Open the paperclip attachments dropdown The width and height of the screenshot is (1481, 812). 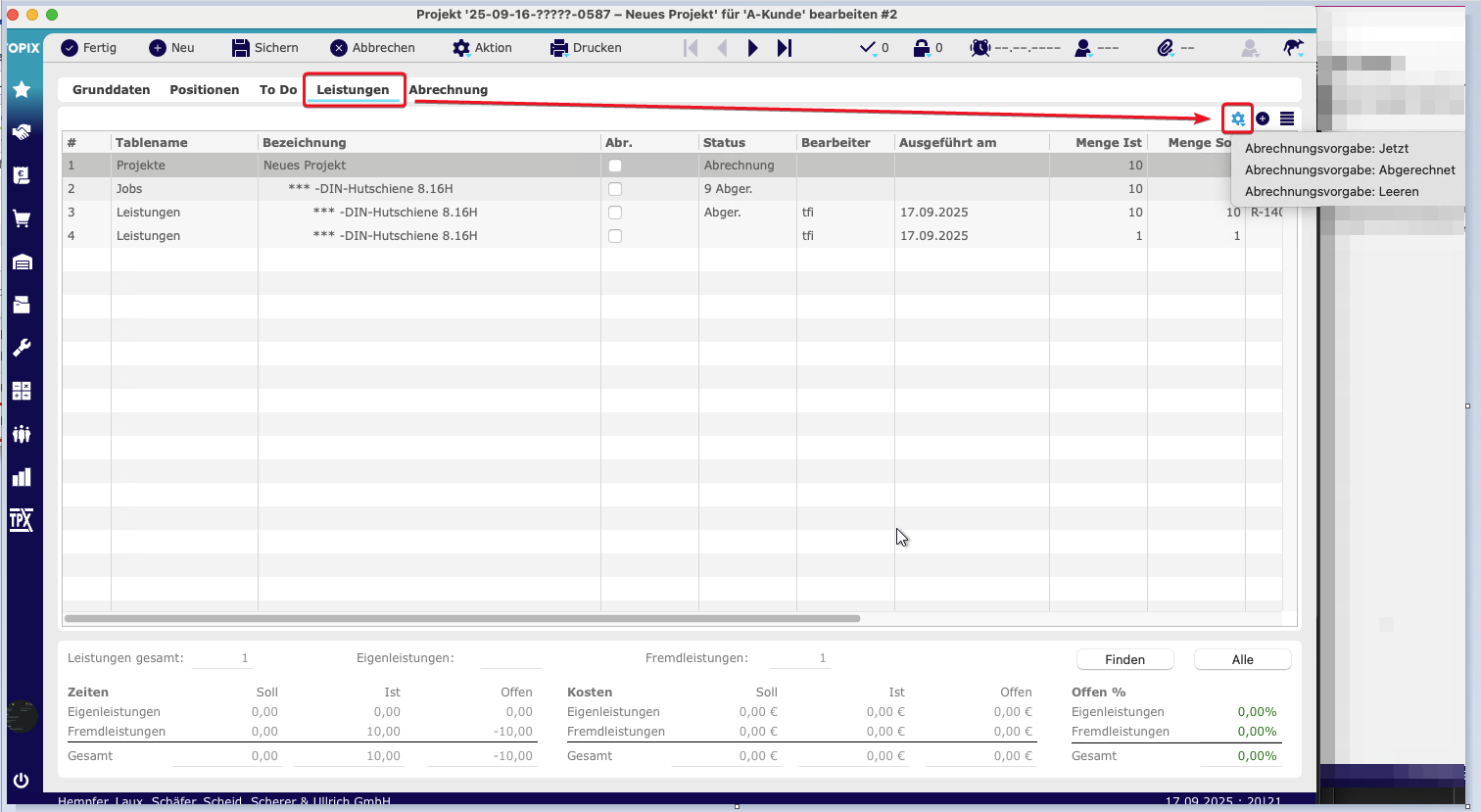(x=1175, y=48)
